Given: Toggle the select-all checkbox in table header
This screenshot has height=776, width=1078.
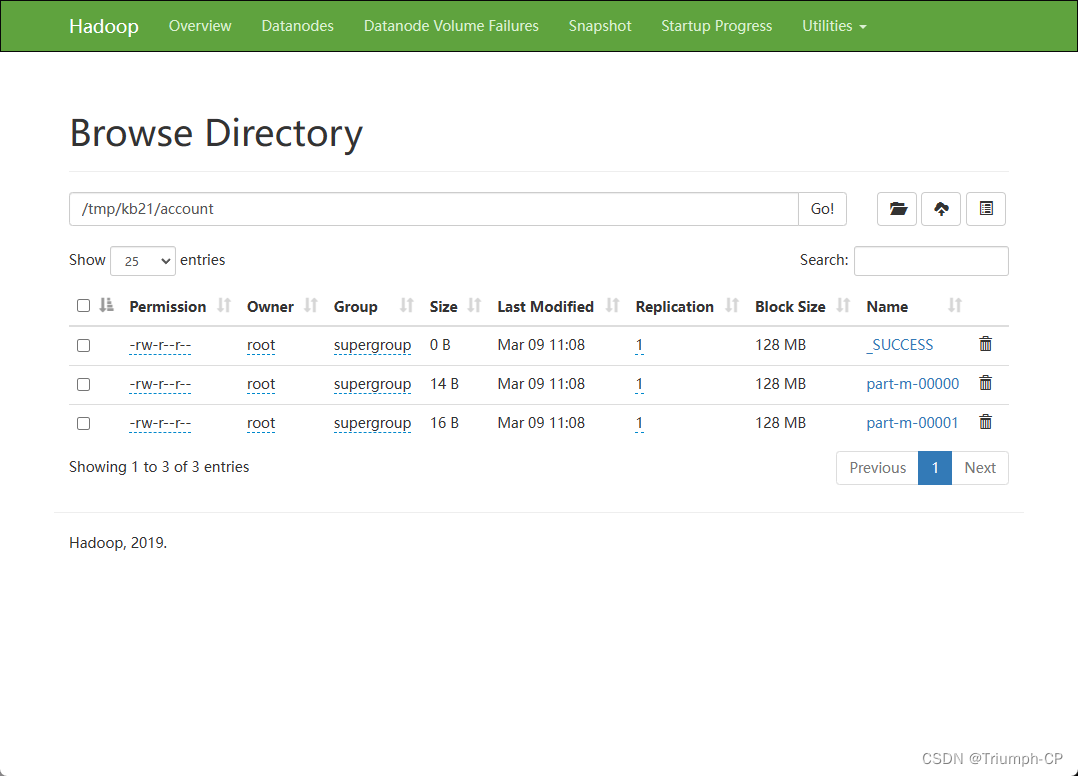Looking at the screenshot, I should pos(83,306).
